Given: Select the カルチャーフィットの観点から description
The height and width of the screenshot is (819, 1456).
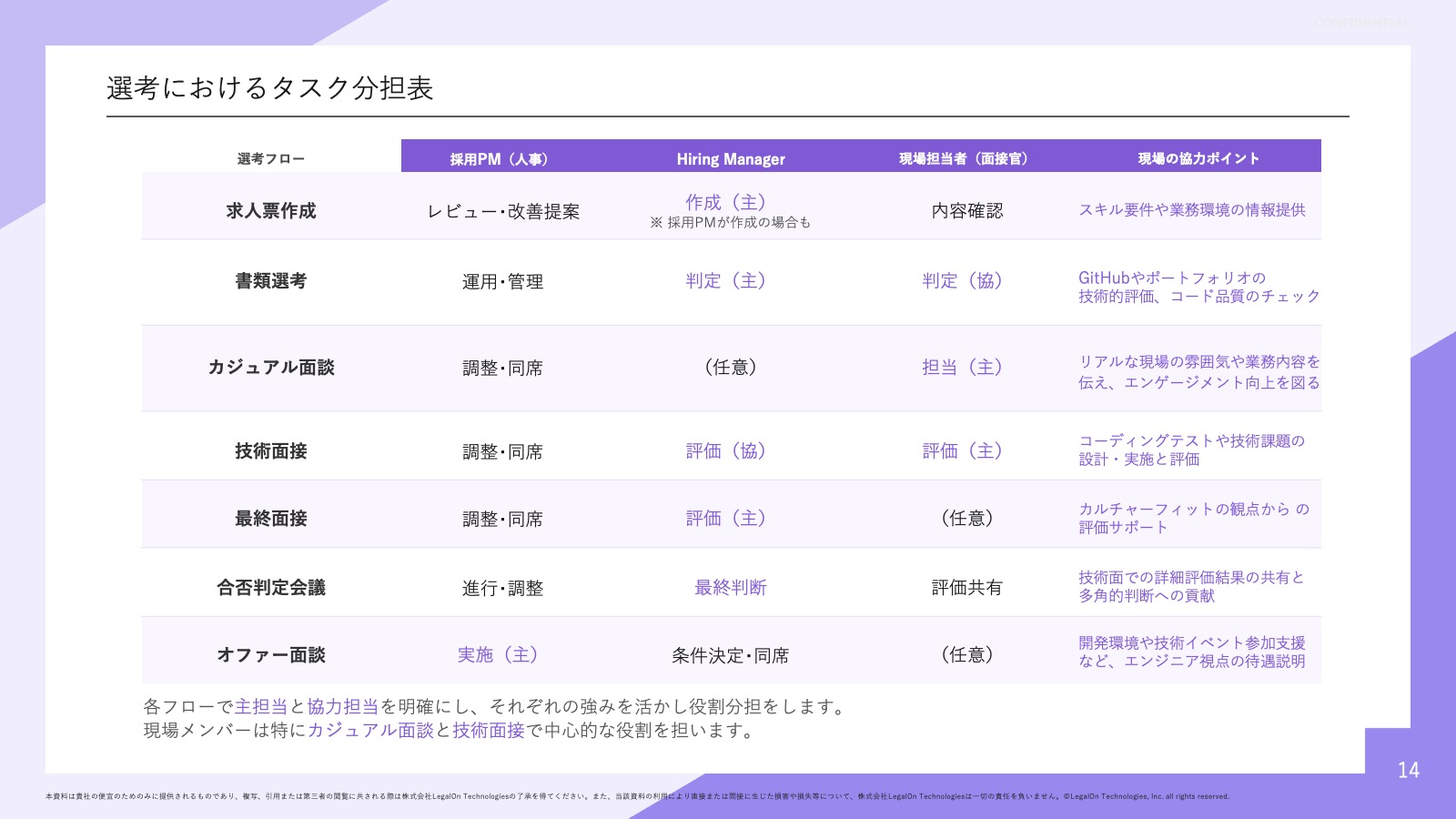Looking at the screenshot, I should 1194,519.
